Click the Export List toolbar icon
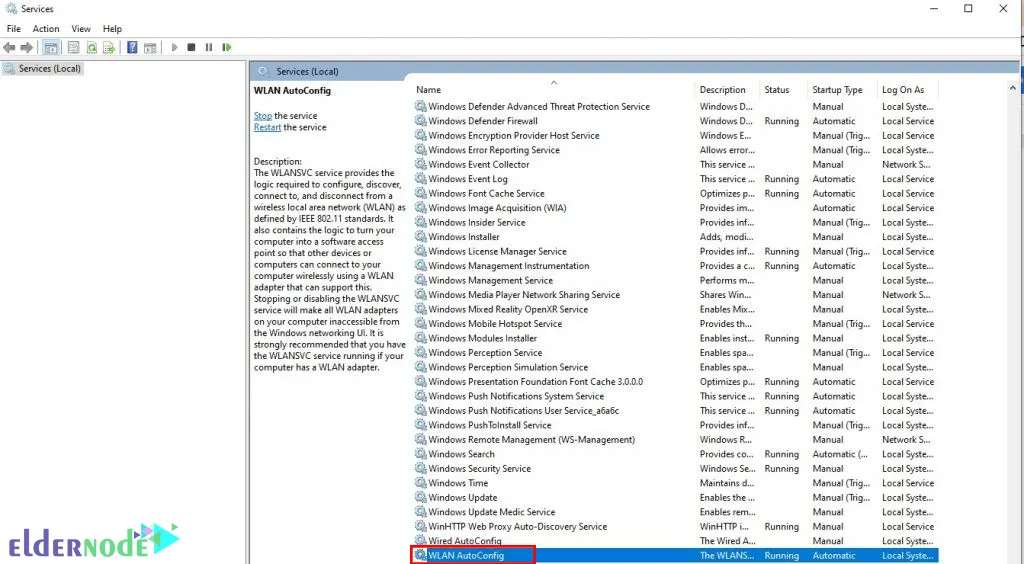This screenshot has width=1024, height=564. tap(109, 48)
